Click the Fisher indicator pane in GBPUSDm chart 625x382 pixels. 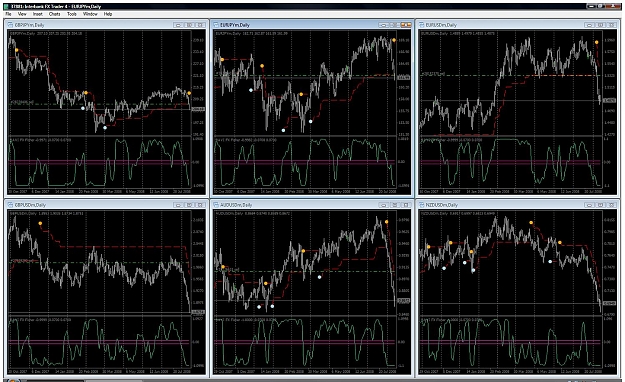(99, 342)
